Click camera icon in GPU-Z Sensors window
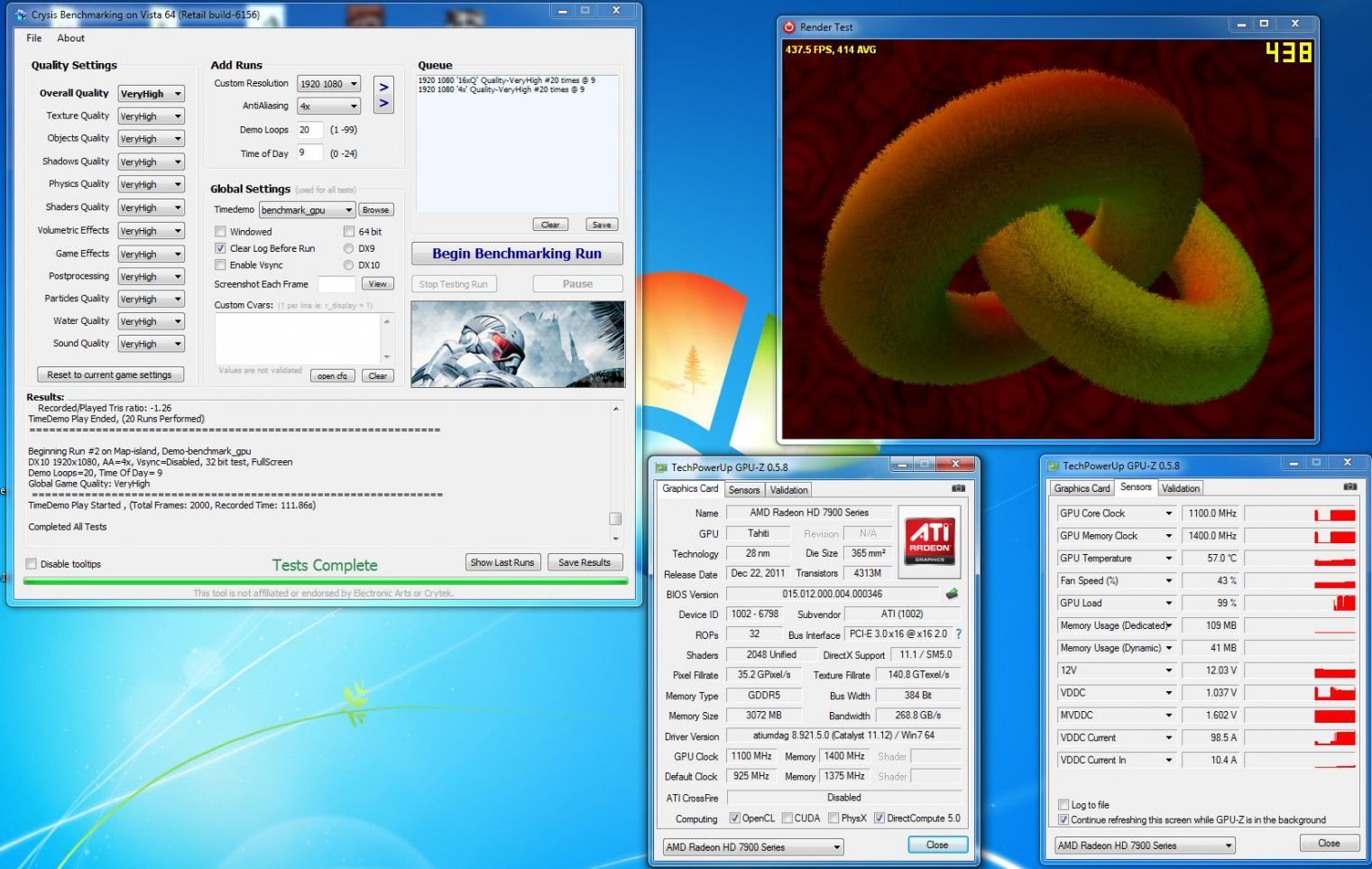This screenshot has width=1372, height=869. point(1349,486)
